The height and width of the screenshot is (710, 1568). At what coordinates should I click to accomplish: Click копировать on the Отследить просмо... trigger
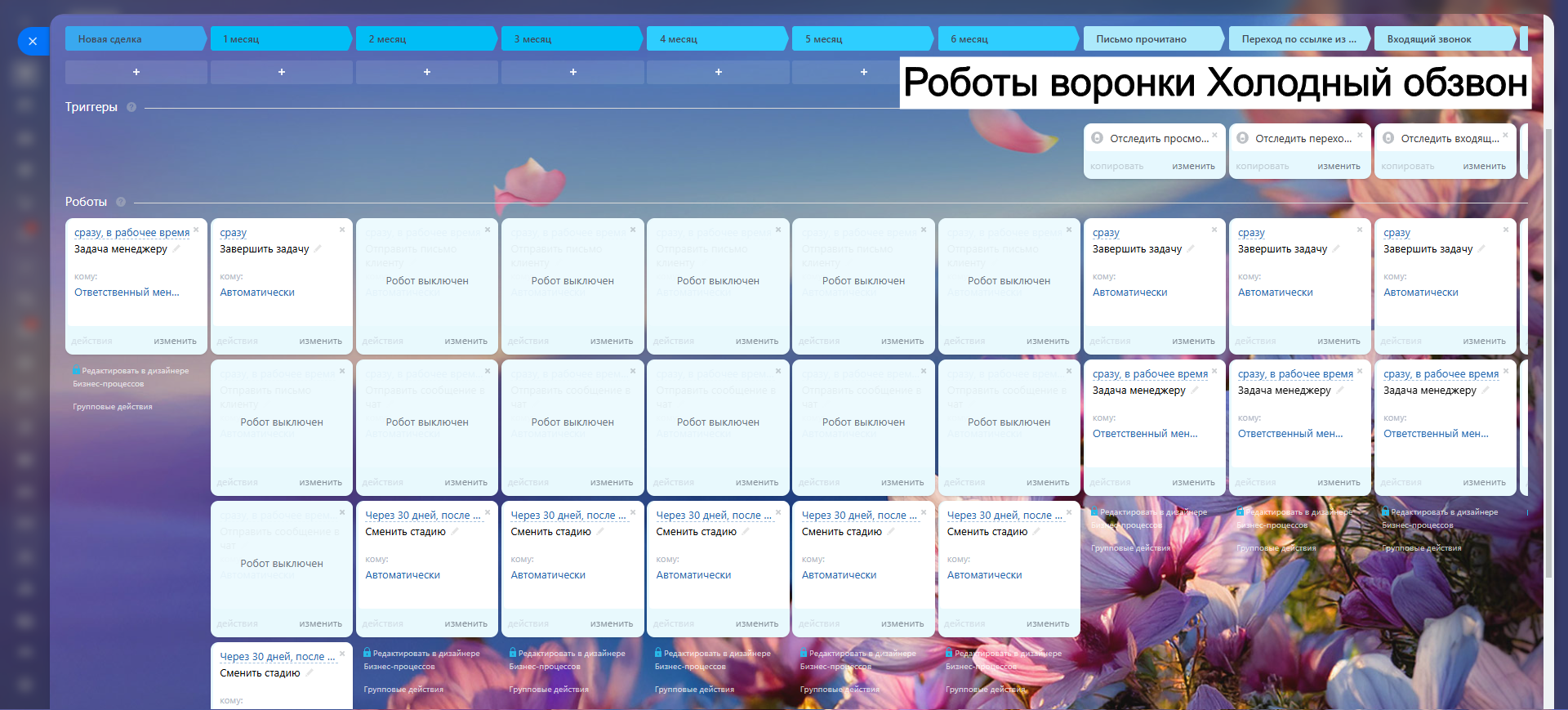point(1116,166)
